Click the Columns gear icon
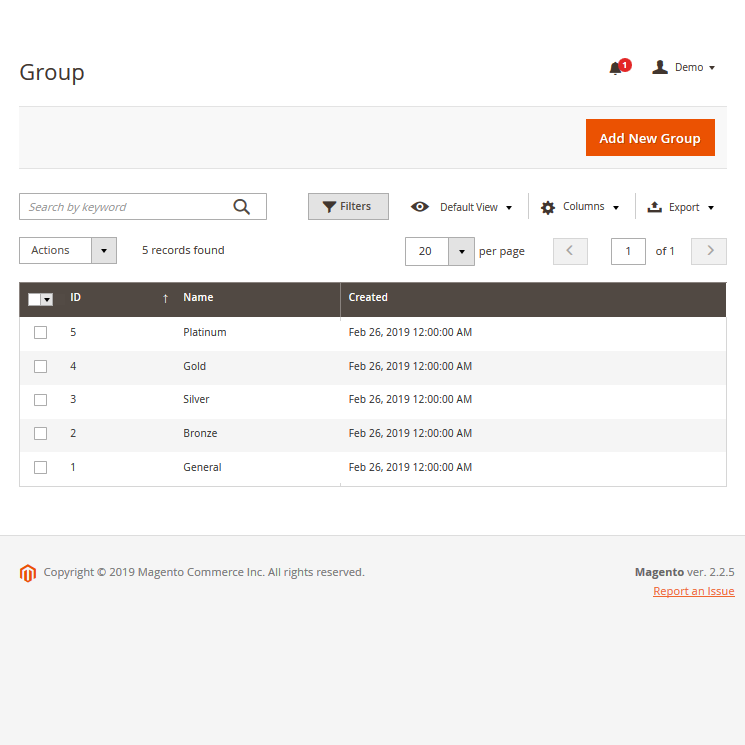Viewport: 745px width, 745px height. click(x=548, y=207)
